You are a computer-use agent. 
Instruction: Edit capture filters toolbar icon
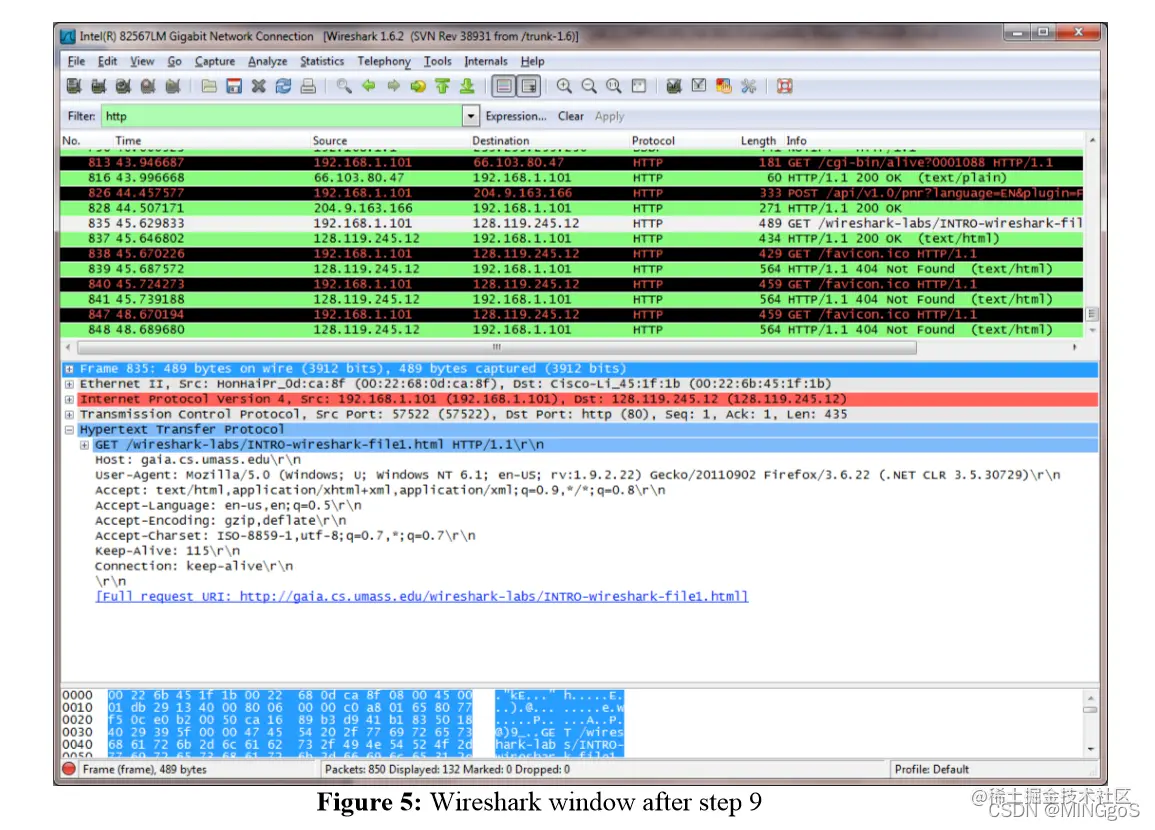click(x=674, y=86)
